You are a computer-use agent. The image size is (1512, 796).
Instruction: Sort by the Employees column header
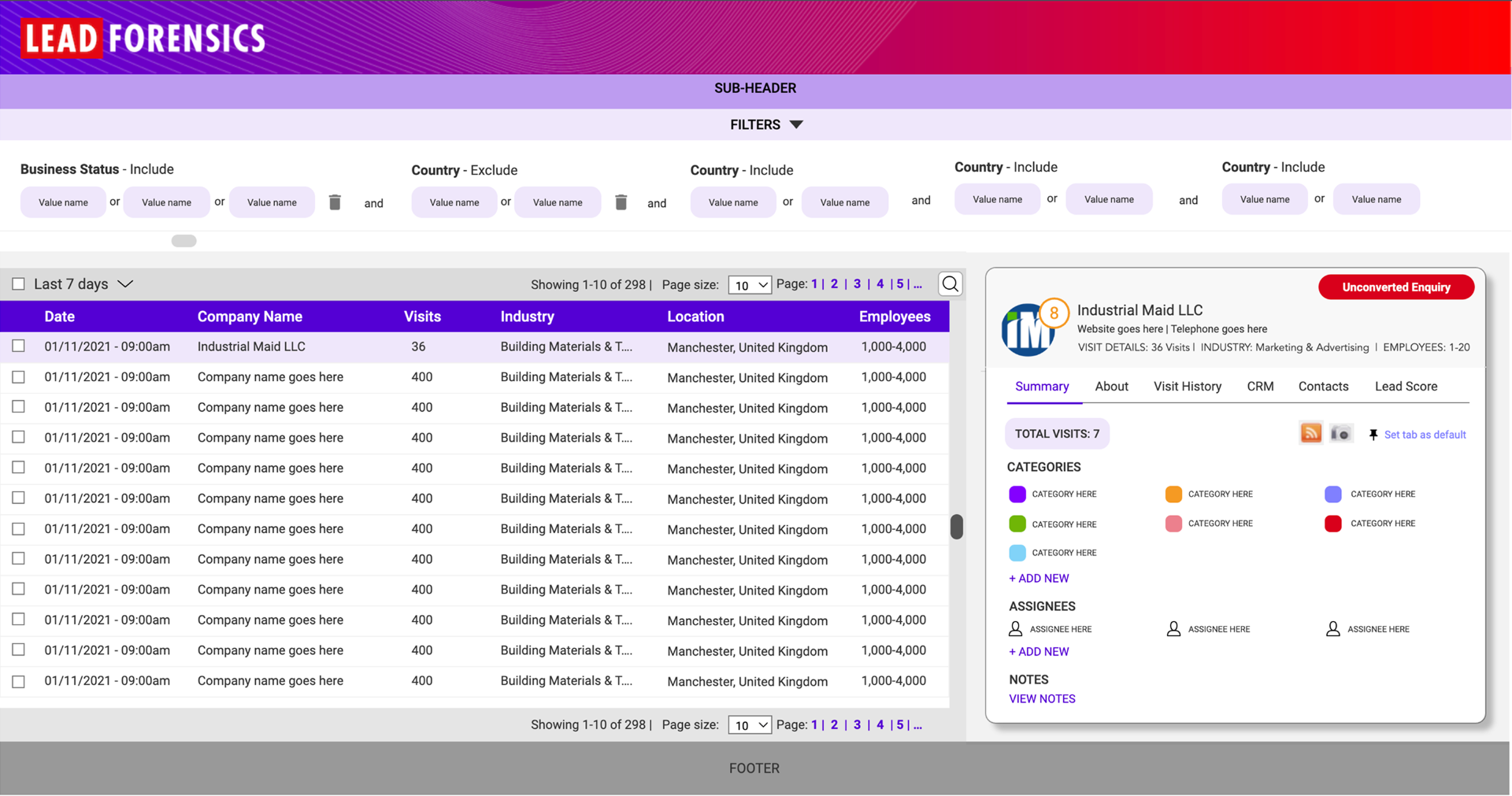895,317
